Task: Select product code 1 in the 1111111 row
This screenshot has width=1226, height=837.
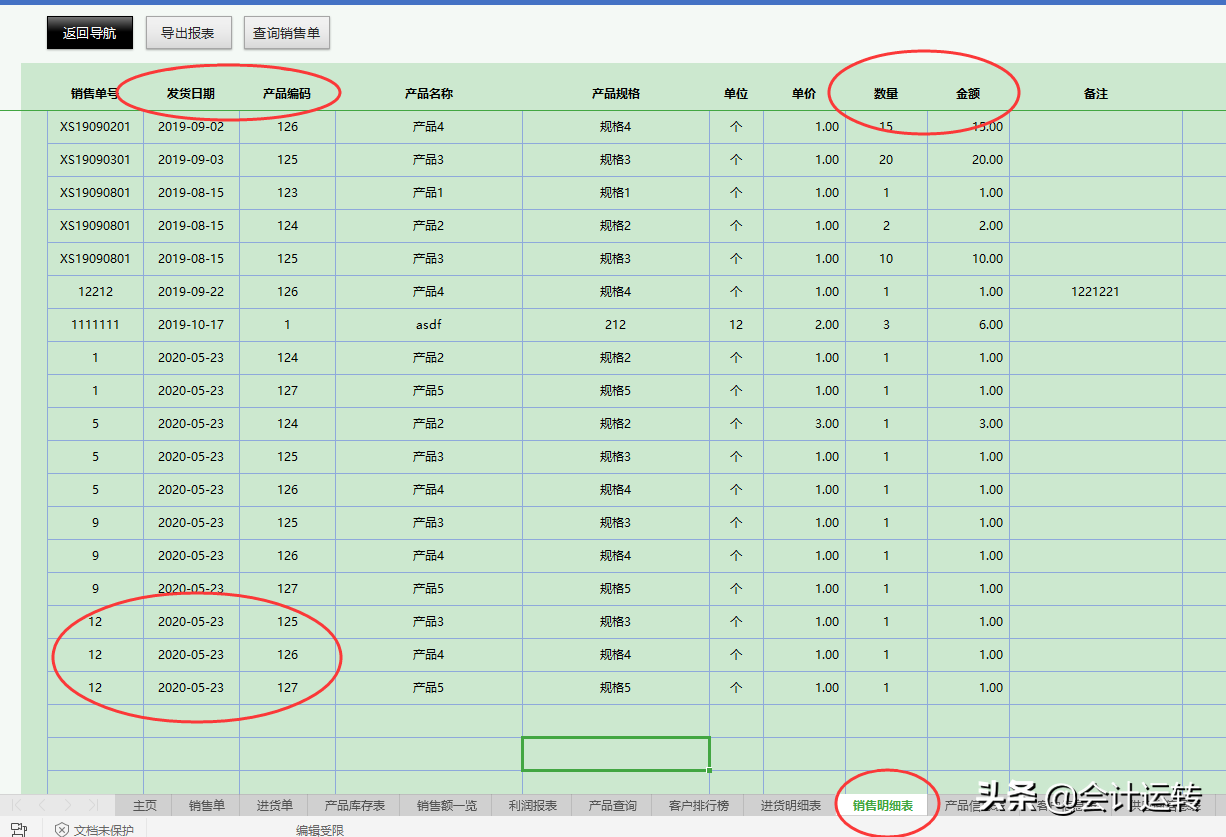Action: [x=287, y=325]
